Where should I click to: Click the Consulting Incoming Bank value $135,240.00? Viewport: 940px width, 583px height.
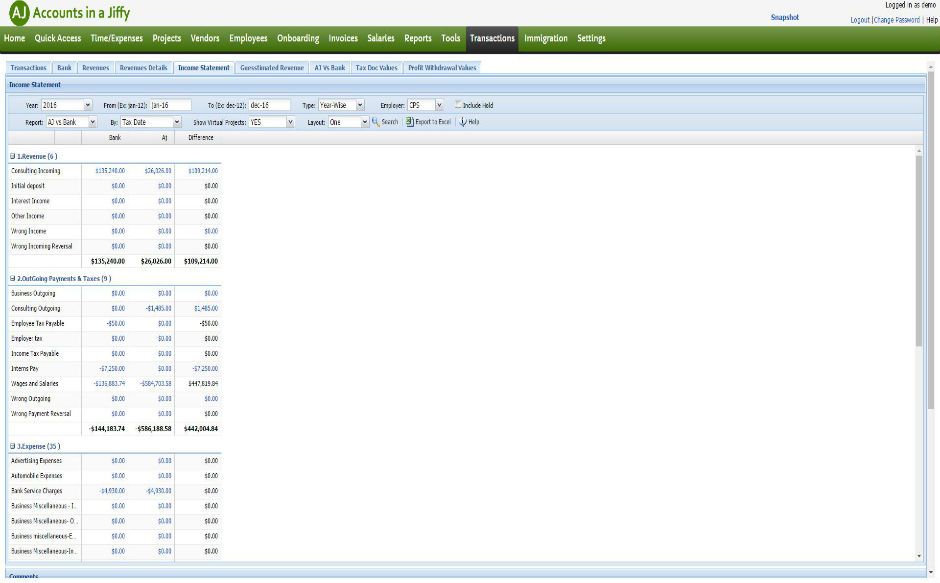pos(110,171)
